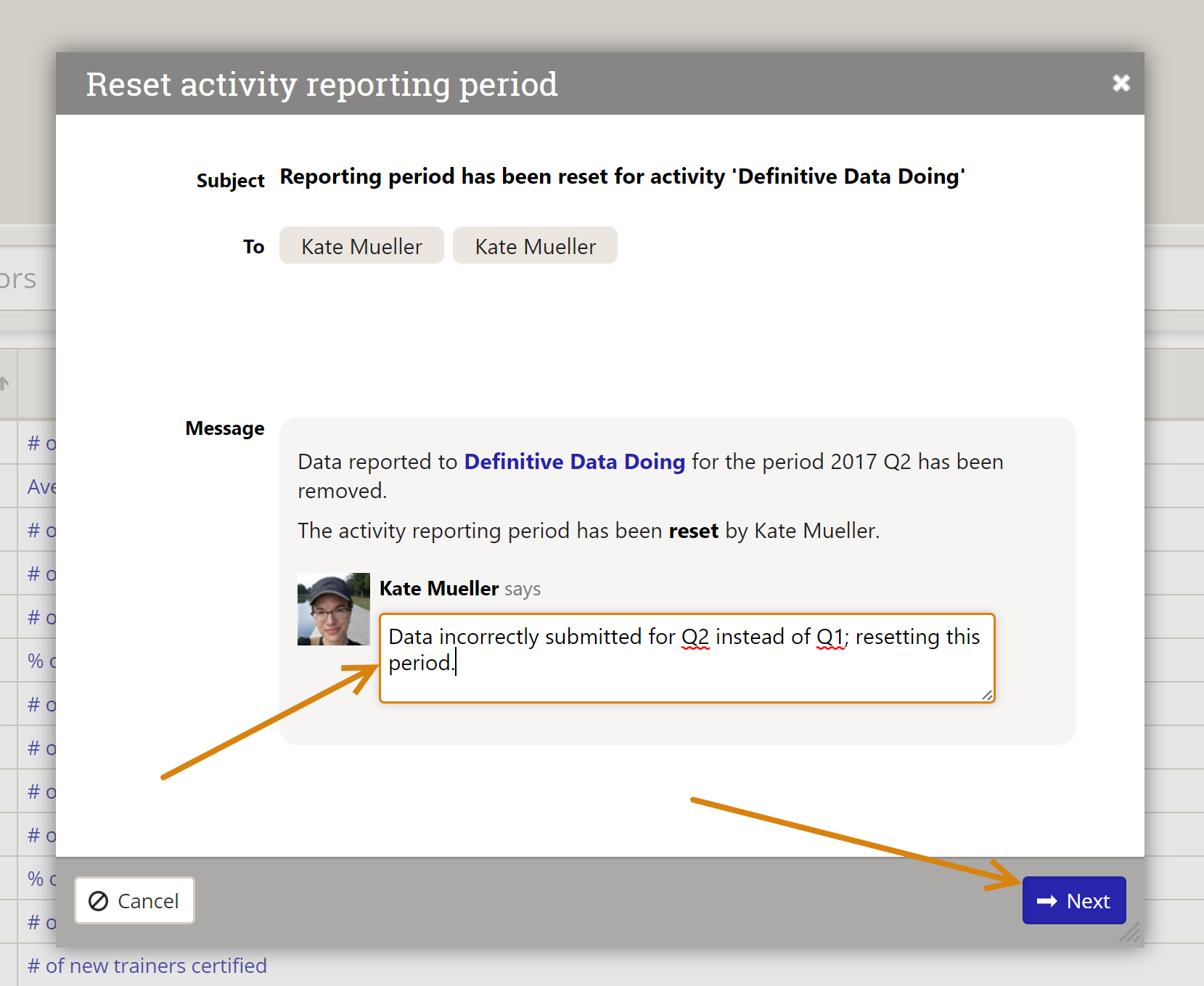Grab the comment textarea resize handle

coord(987,696)
